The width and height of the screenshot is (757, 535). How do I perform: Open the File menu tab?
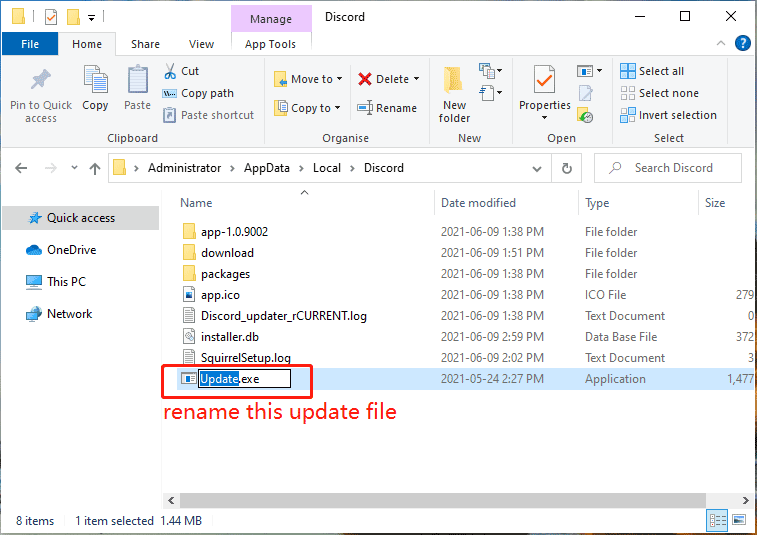coord(30,44)
